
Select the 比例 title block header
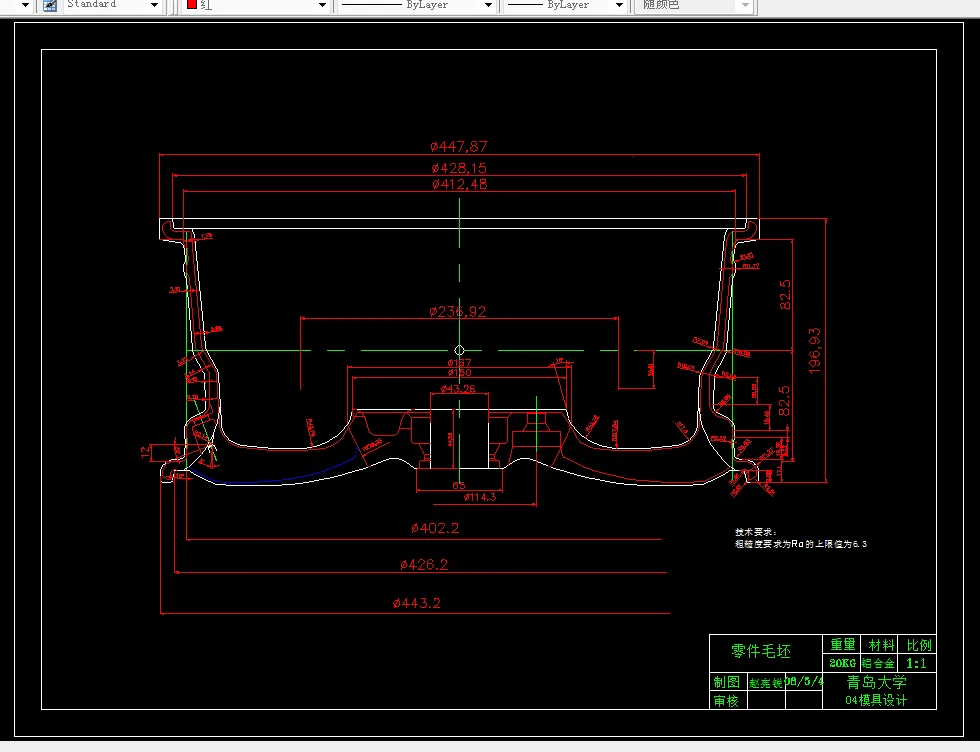pos(919,644)
